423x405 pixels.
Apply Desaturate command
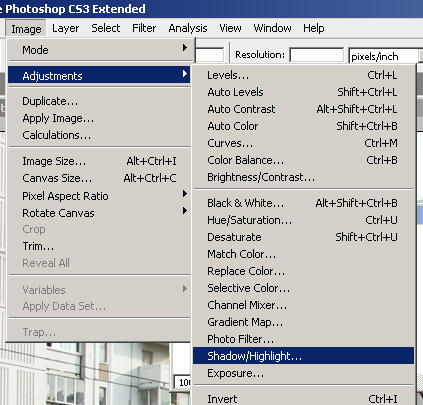(303, 237)
